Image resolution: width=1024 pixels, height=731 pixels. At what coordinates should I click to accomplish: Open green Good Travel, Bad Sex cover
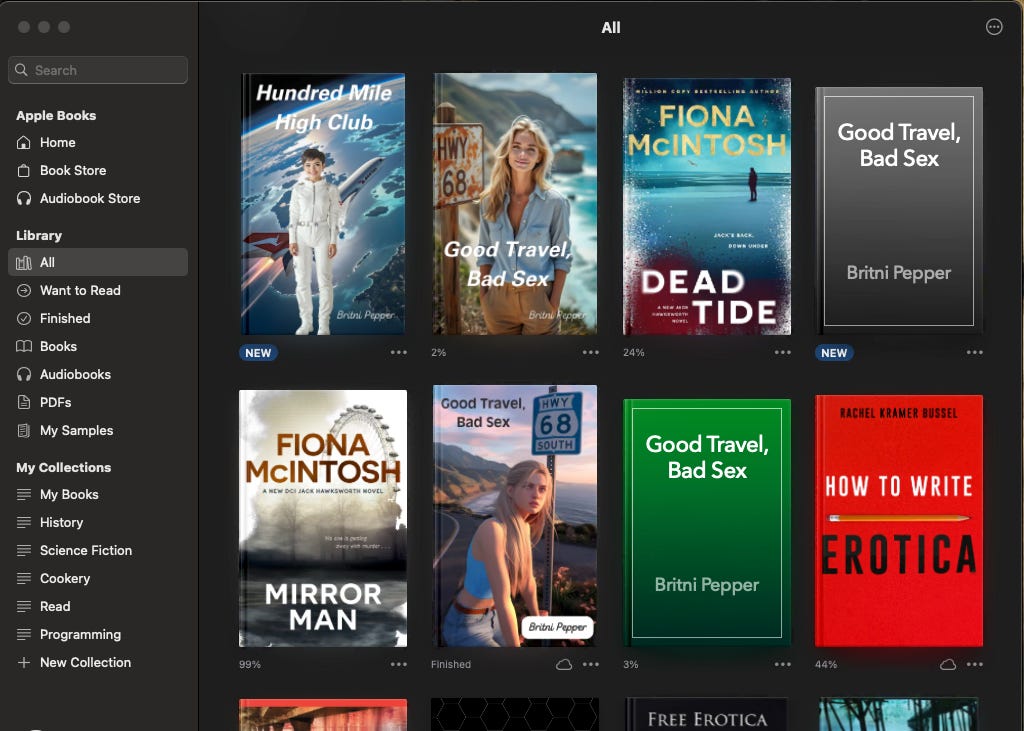[707, 523]
